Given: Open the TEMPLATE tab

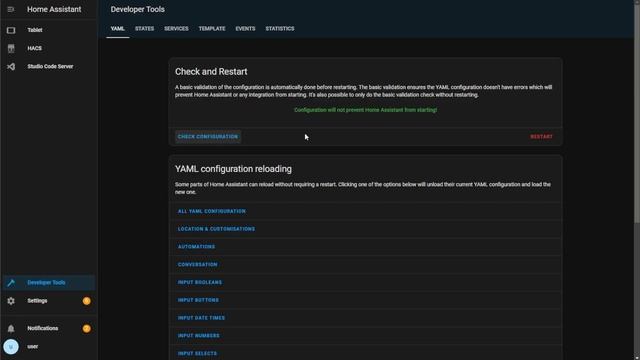Looking at the screenshot, I should (x=212, y=29).
